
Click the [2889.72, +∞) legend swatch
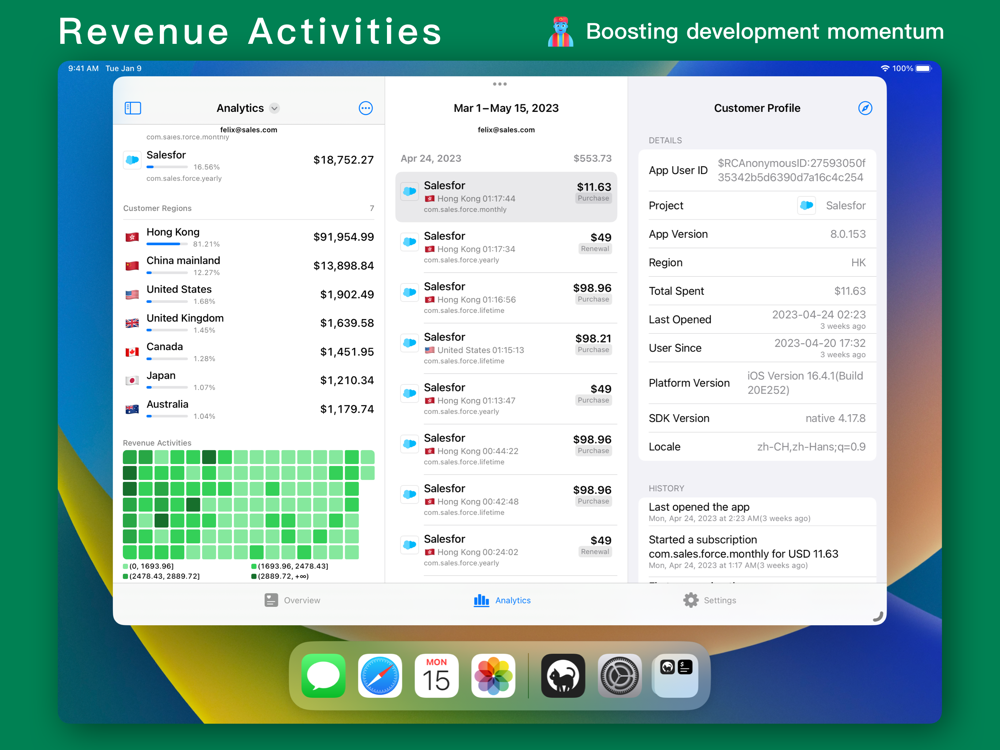click(x=254, y=577)
